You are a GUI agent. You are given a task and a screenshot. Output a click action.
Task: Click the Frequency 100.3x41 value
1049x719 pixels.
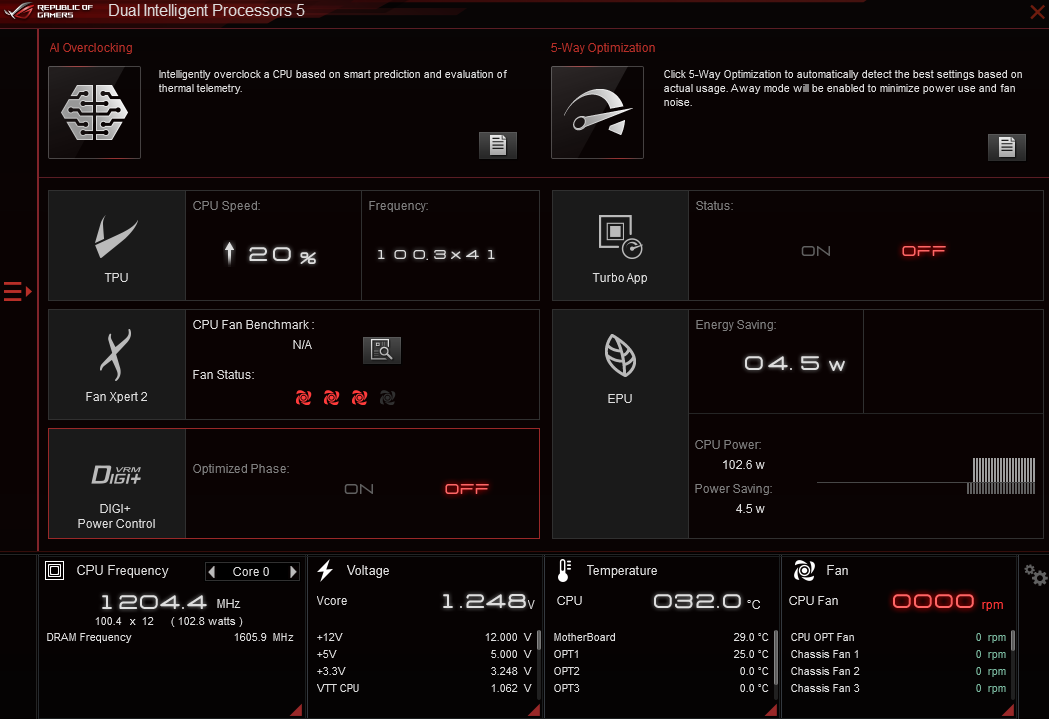click(x=436, y=254)
